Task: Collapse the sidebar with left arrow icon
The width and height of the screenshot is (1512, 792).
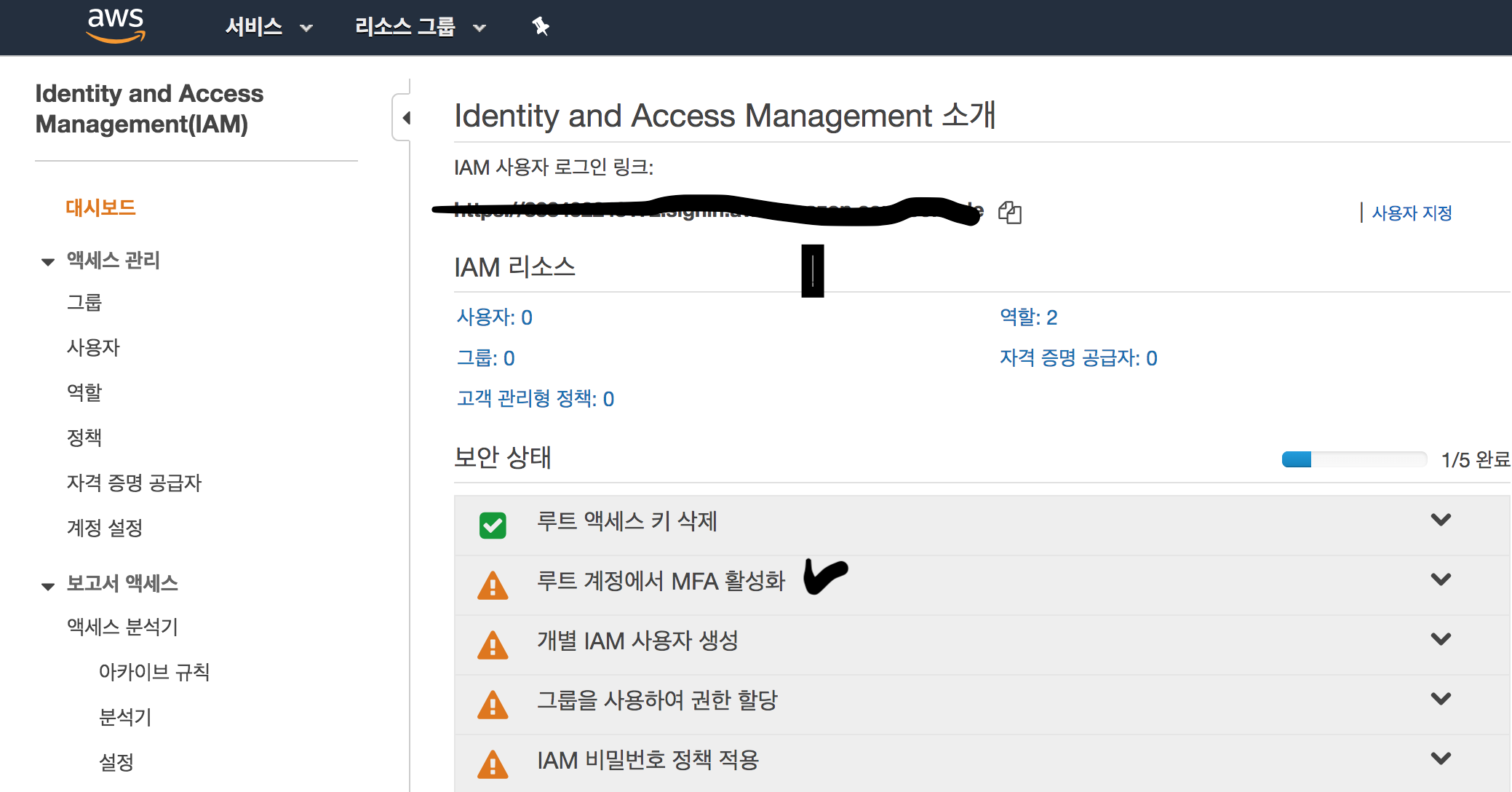Action: pyautogui.click(x=406, y=118)
